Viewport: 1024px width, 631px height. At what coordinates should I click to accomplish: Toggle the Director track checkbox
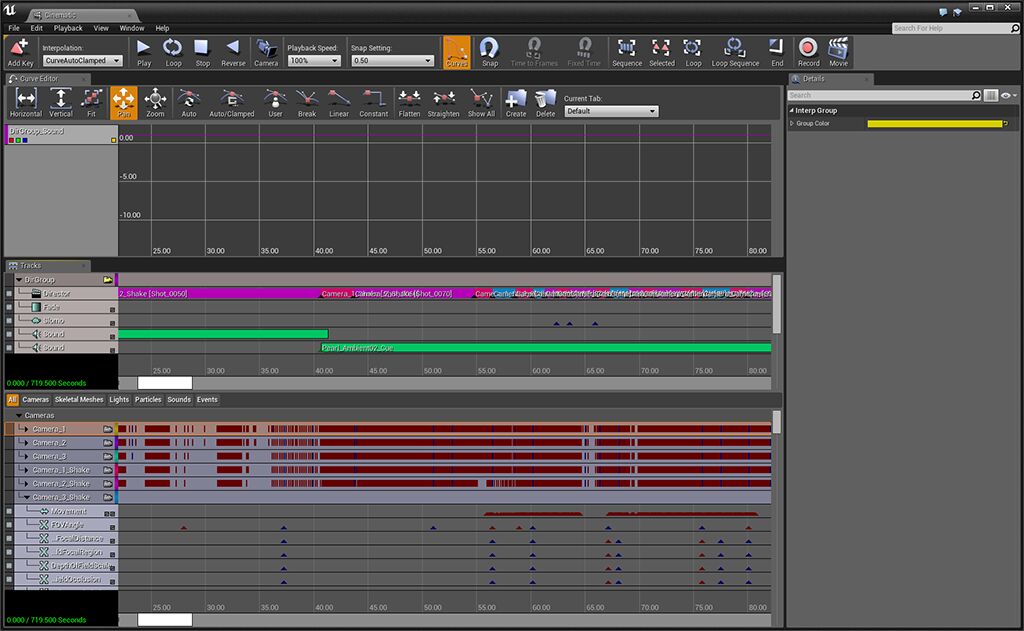9,294
